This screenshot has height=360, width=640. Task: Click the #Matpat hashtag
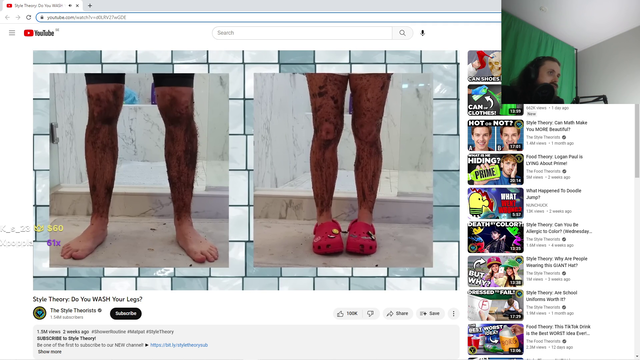[136, 332]
